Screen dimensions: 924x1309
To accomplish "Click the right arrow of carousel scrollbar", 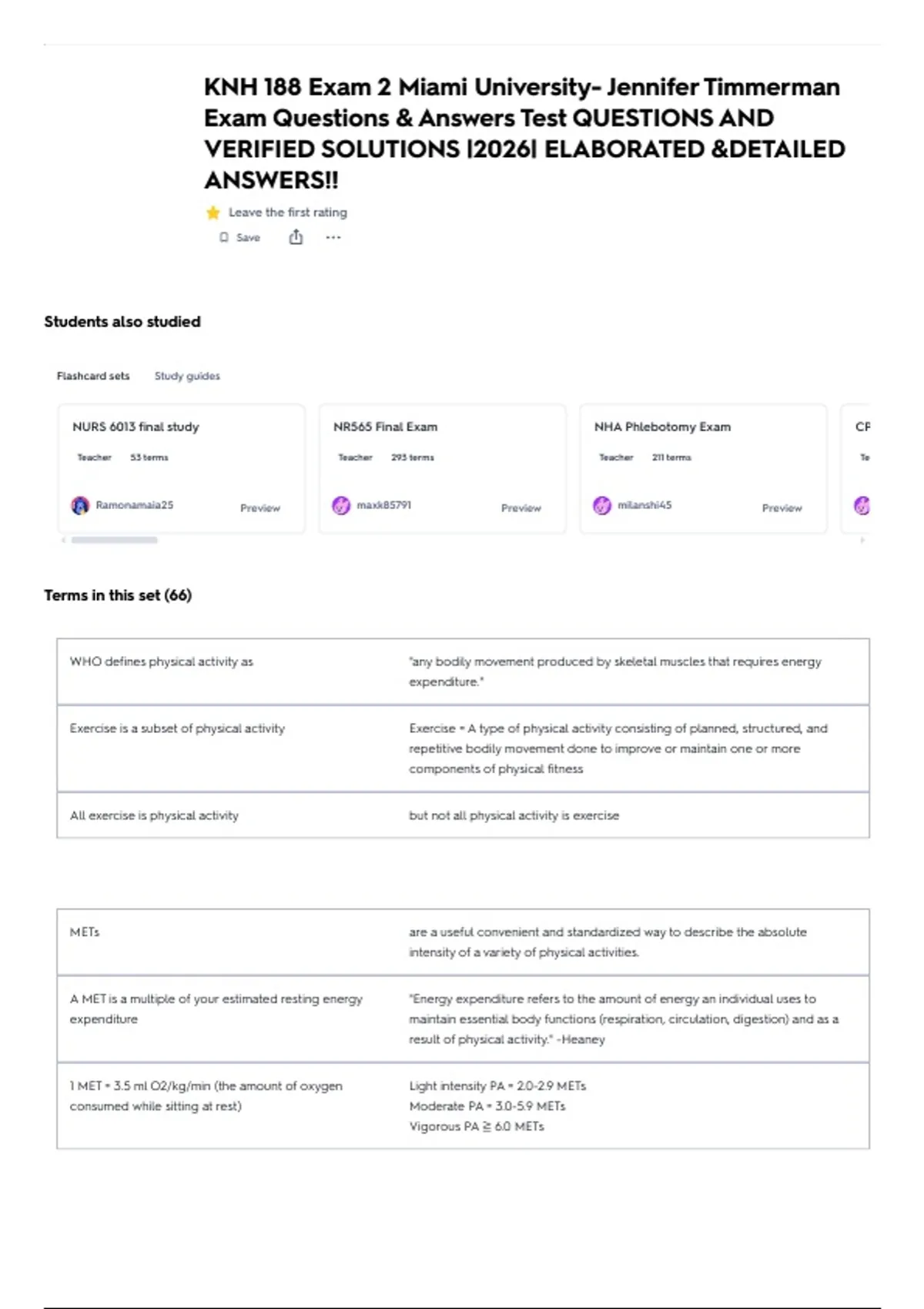I will click(x=862, y=541).
